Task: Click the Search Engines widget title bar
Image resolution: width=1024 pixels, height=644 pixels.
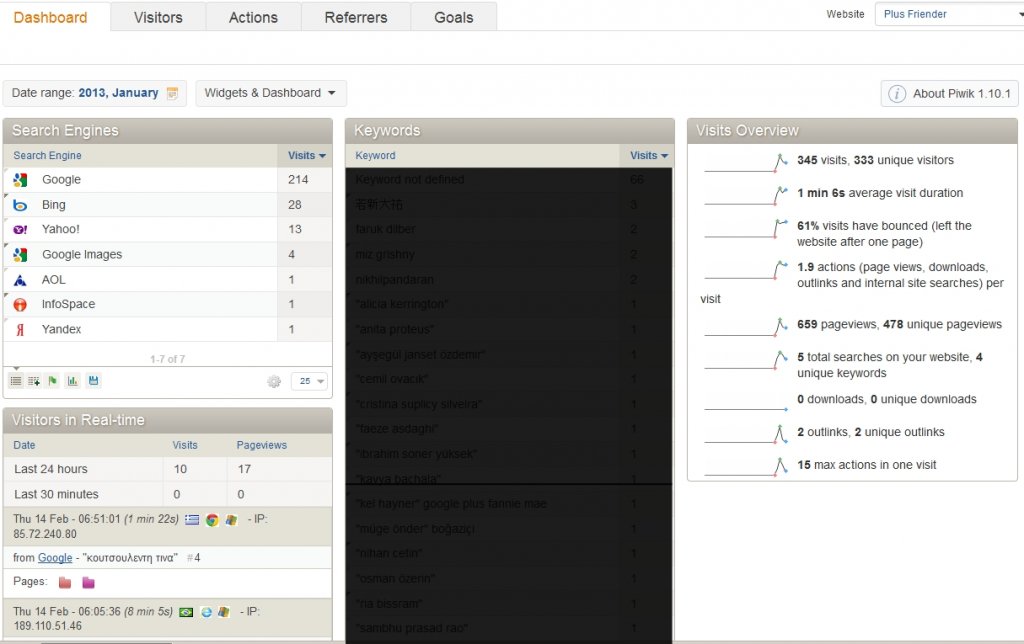Action: click(x=168, y=131)
